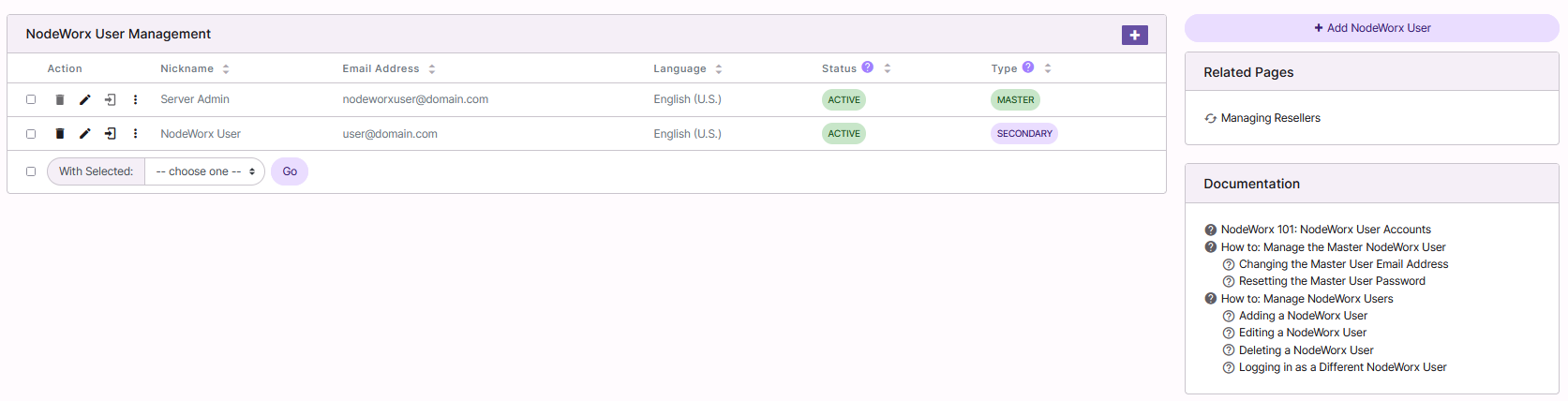Open Logging in as a Different NodeWorx User doc
The width and height of the screenshot is (1568, 401).
1342,367
